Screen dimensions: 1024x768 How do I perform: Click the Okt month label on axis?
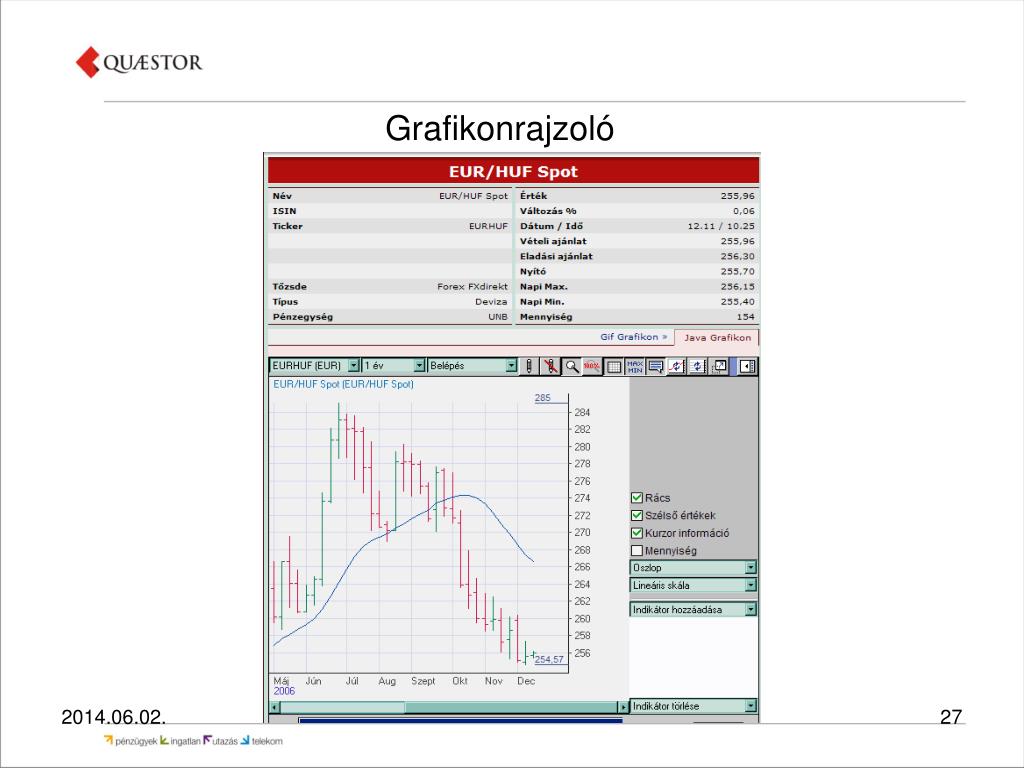point(460,680)
